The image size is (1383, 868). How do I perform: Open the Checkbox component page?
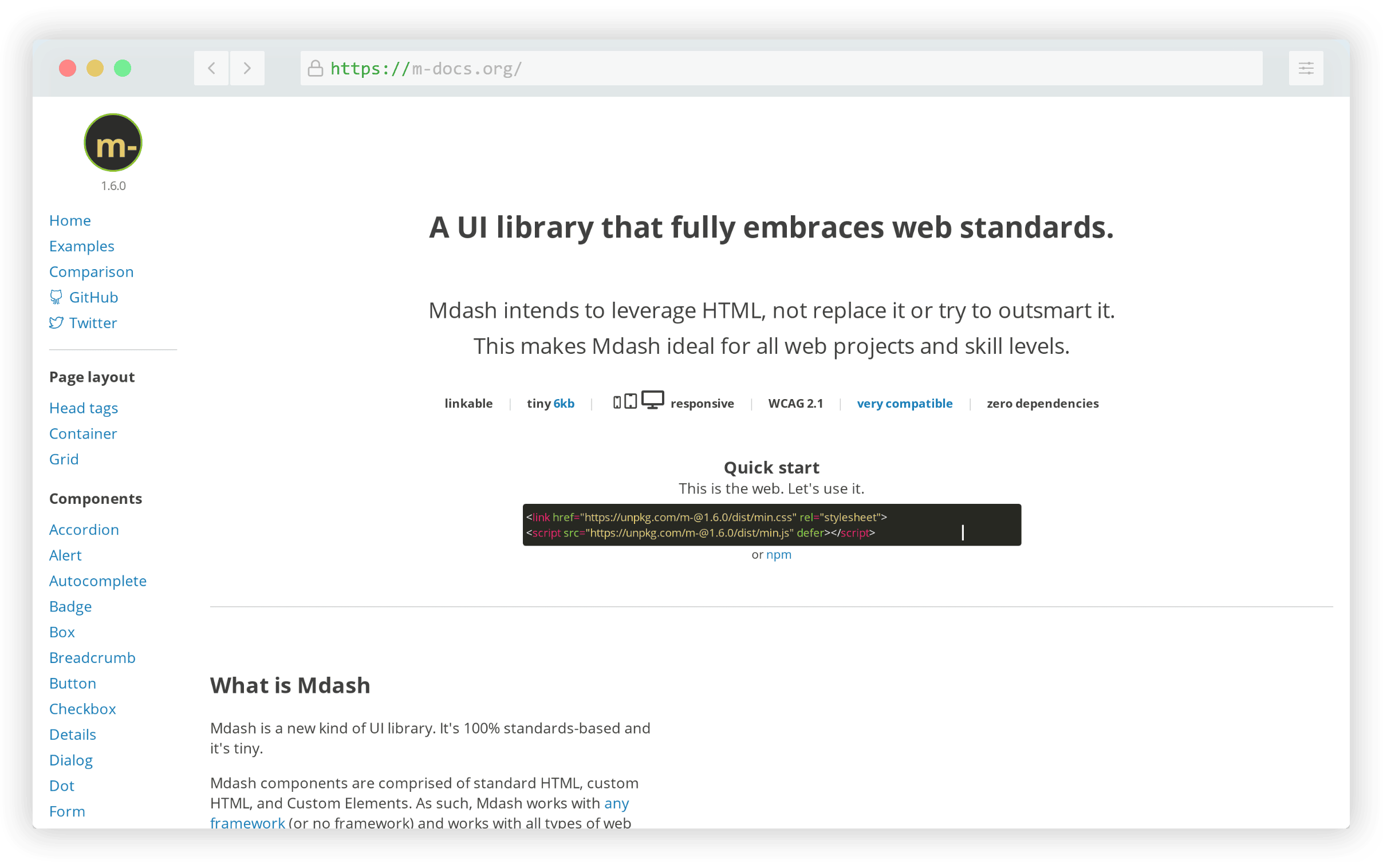82,709
